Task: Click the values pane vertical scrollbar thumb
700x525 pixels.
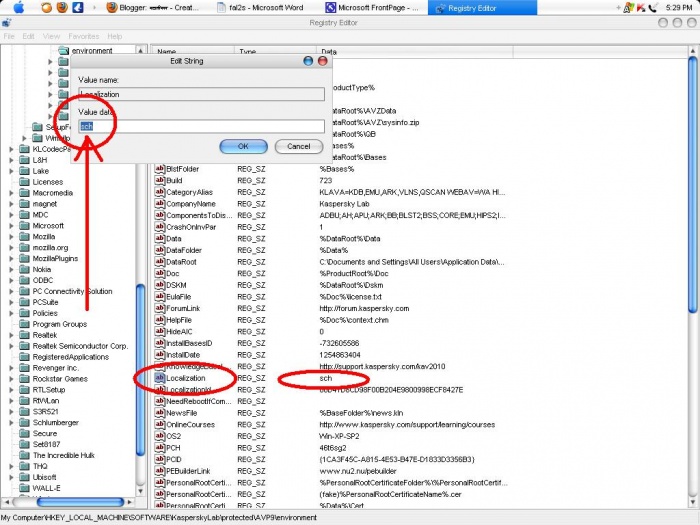Action: pyautogui.click(x=692, y=184)
